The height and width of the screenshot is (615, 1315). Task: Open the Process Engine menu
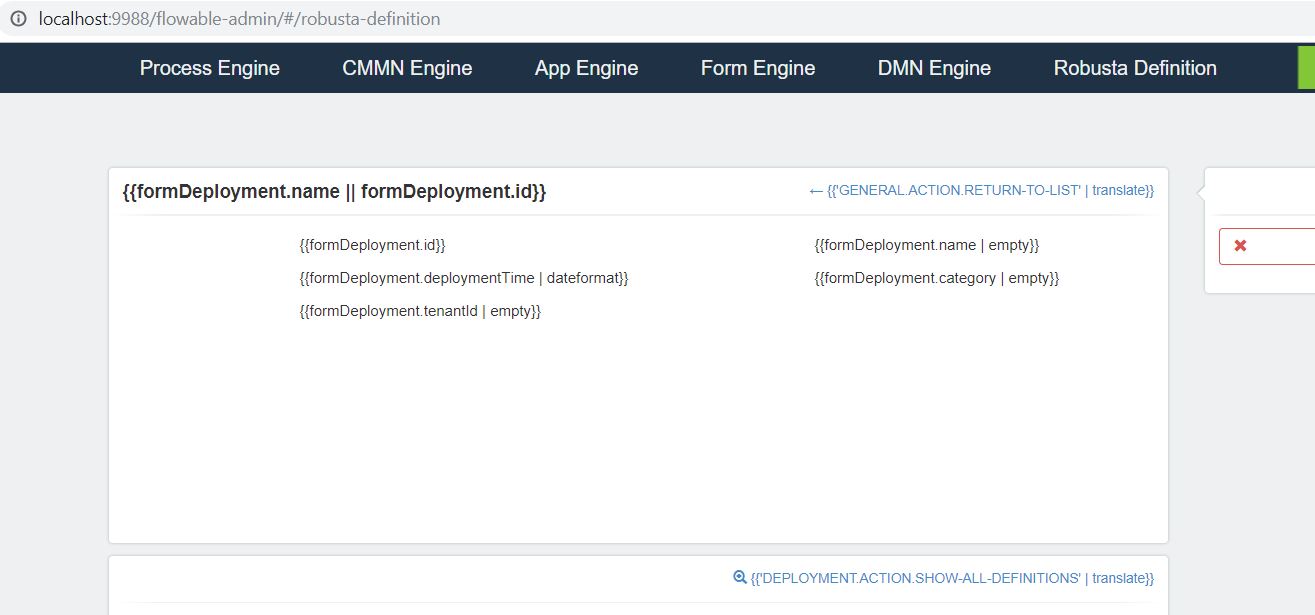click(x=210, y=68)
